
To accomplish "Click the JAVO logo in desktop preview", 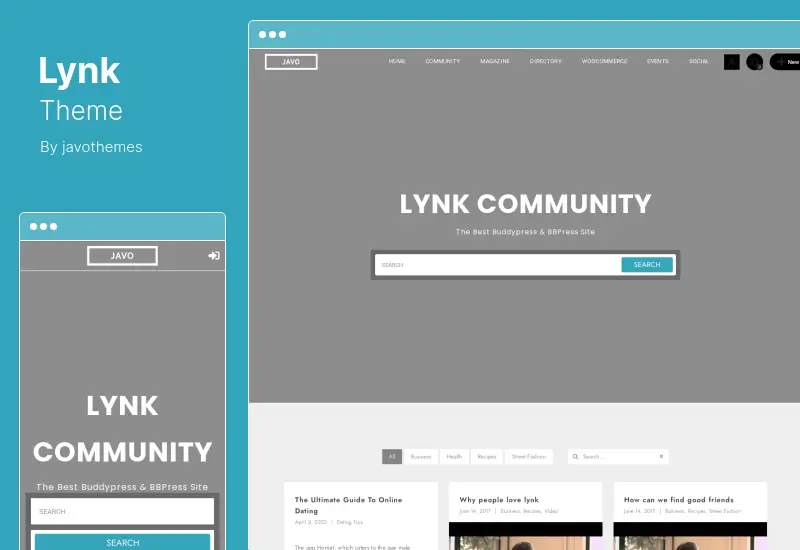I will (x=291, y=62).
